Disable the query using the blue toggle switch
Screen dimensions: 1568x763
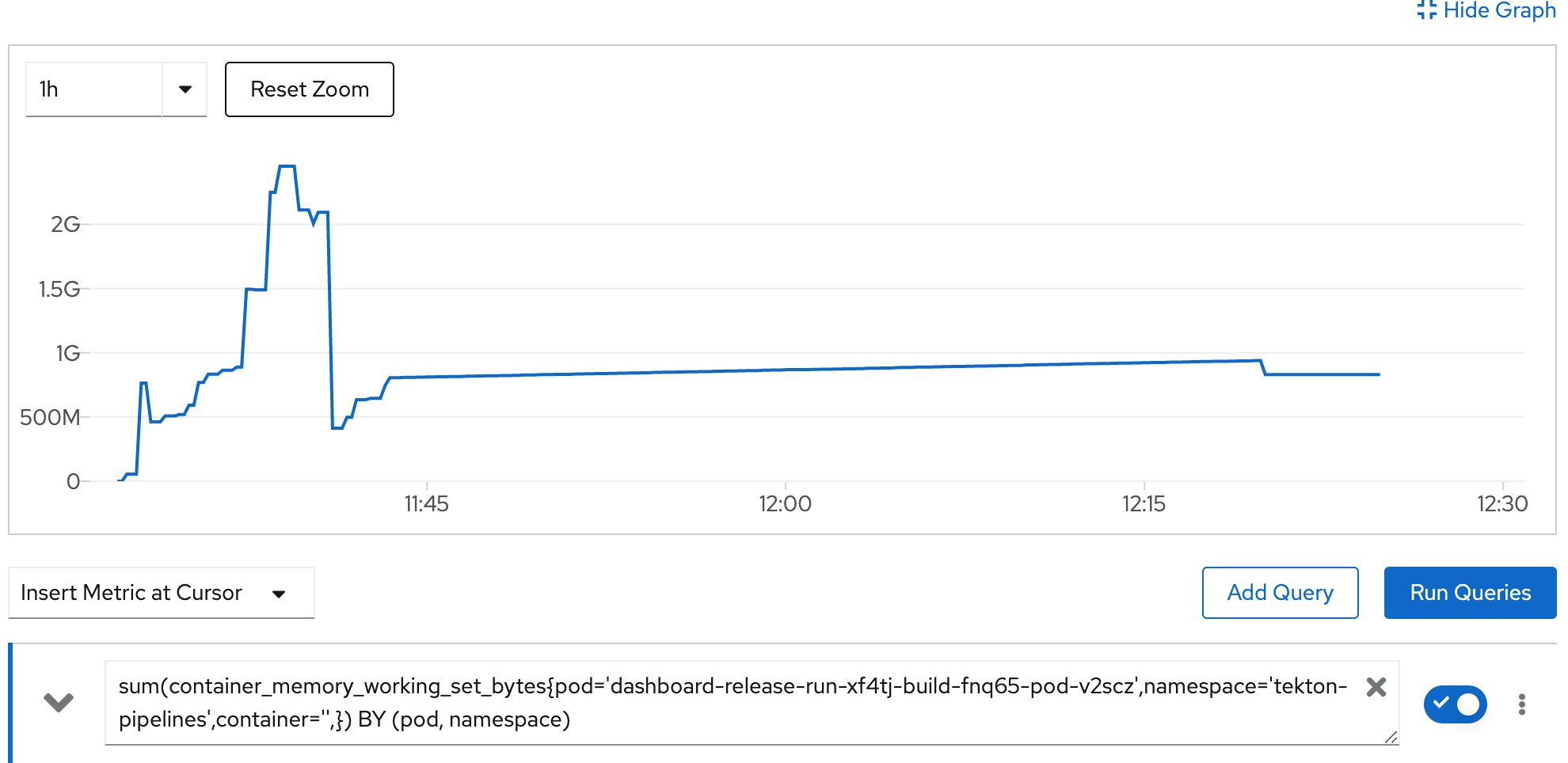[1456, 703]
